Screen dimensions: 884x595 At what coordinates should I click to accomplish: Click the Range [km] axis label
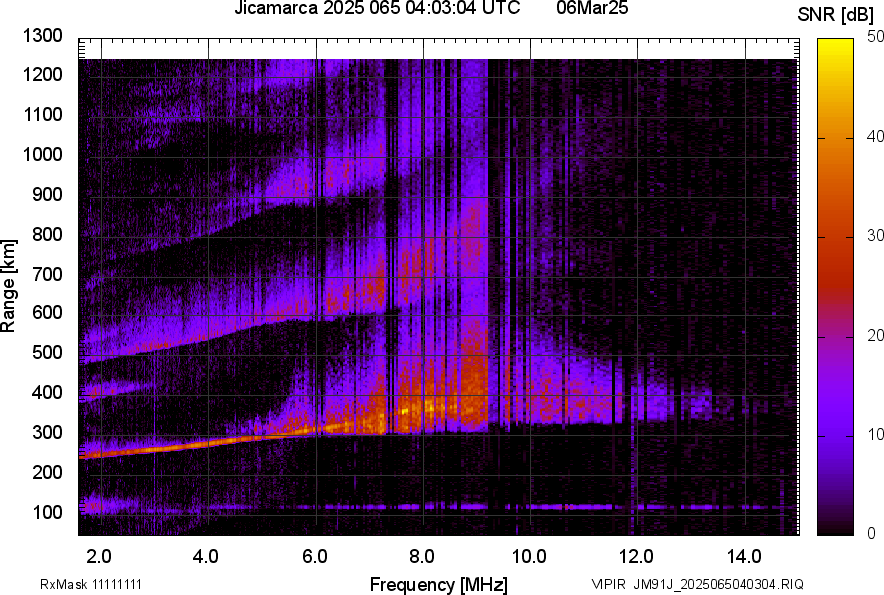[x=9, y=285]
